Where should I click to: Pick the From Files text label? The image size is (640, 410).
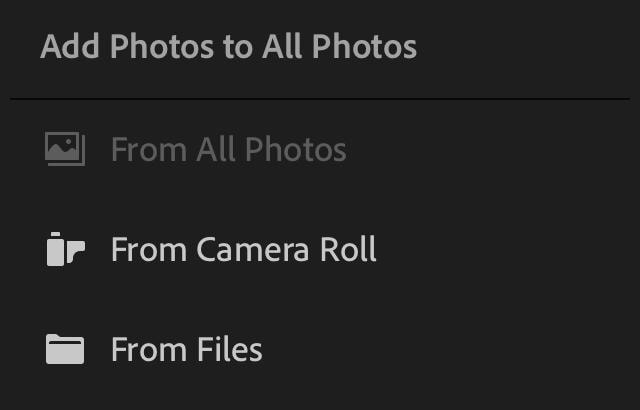click(x=187, y=350)
